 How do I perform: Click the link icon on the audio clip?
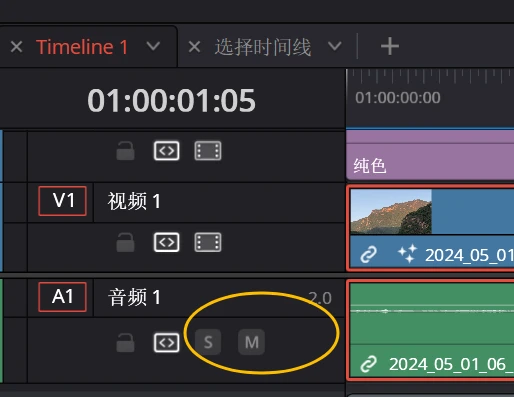[369, 364]
